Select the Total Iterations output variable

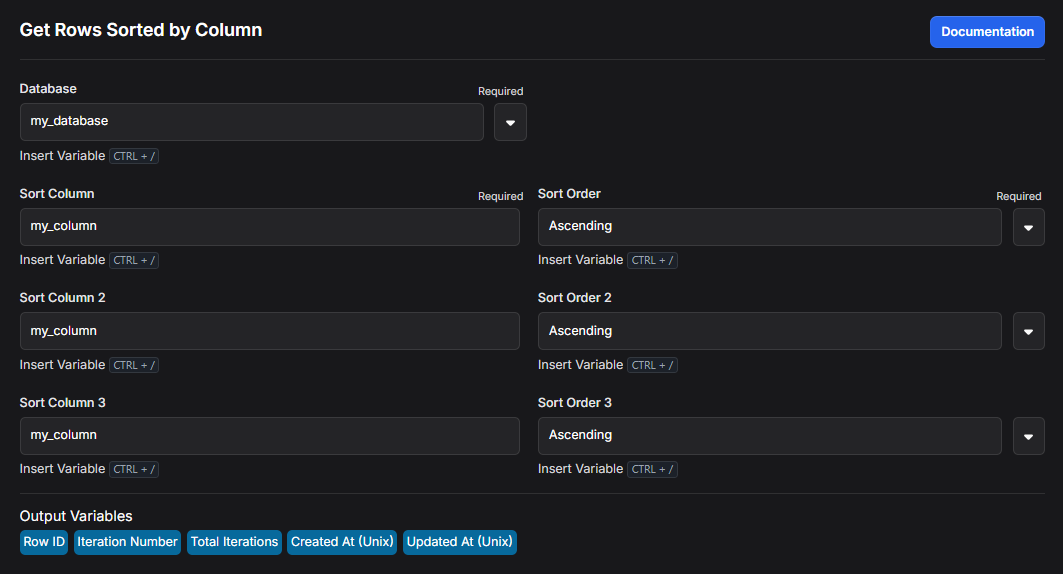tap(235, 542)
